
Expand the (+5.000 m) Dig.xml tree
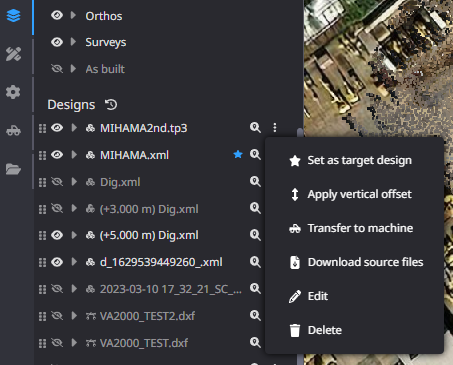[x=74, y=235]
